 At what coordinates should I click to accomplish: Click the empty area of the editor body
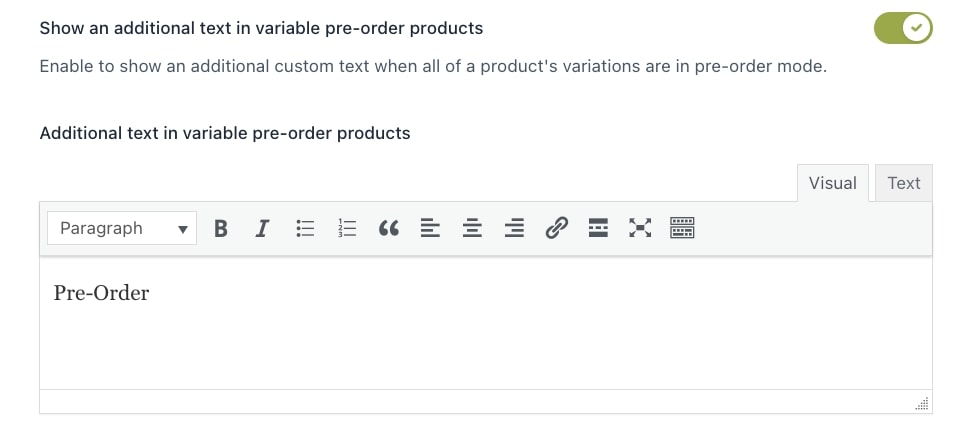486,349
